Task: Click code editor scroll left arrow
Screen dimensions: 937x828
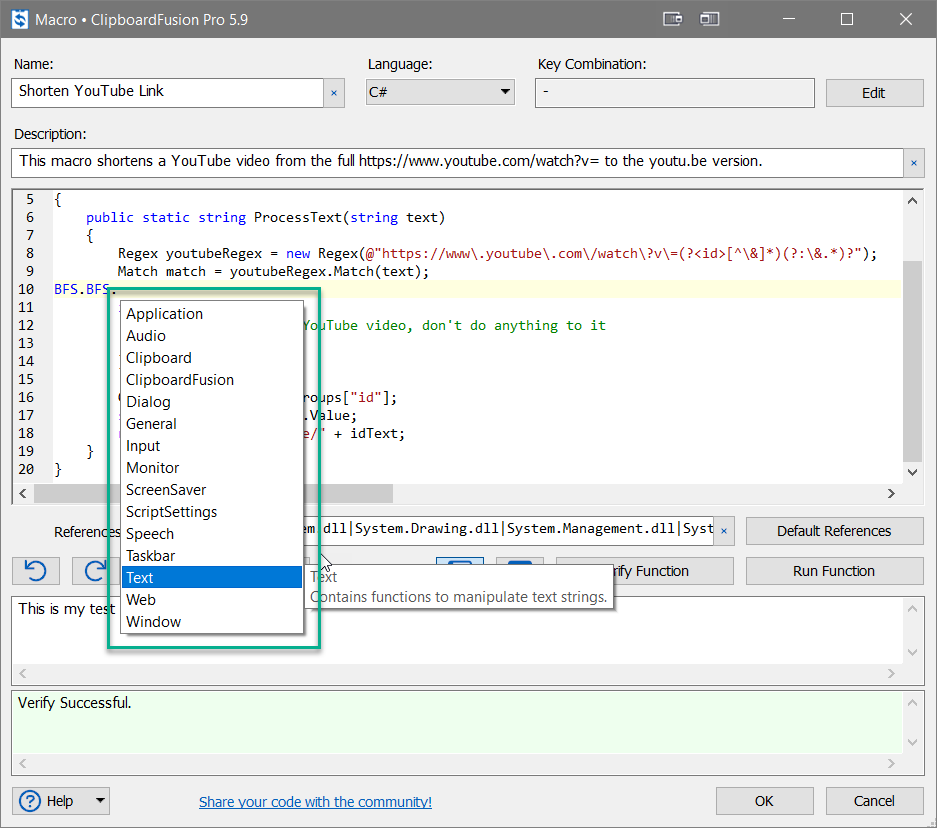Action: 23,493
